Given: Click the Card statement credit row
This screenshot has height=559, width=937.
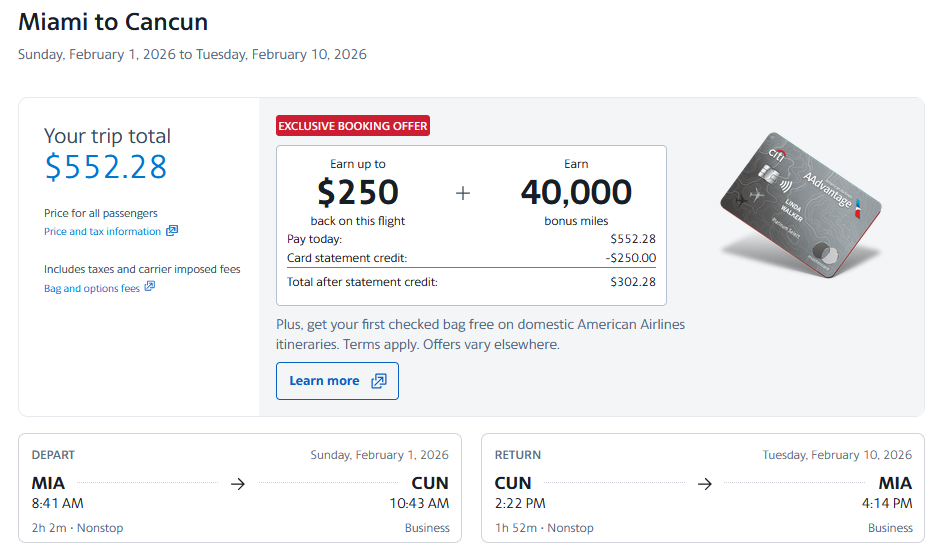Looking at the screenshot, I should click(471, 258).
